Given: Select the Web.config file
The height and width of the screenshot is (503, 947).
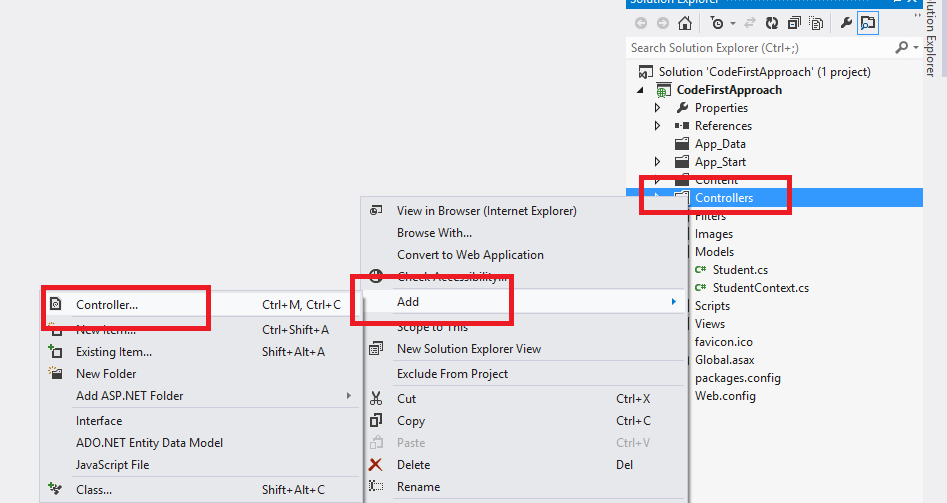Looking at the screenshot, I should (725, 396).
